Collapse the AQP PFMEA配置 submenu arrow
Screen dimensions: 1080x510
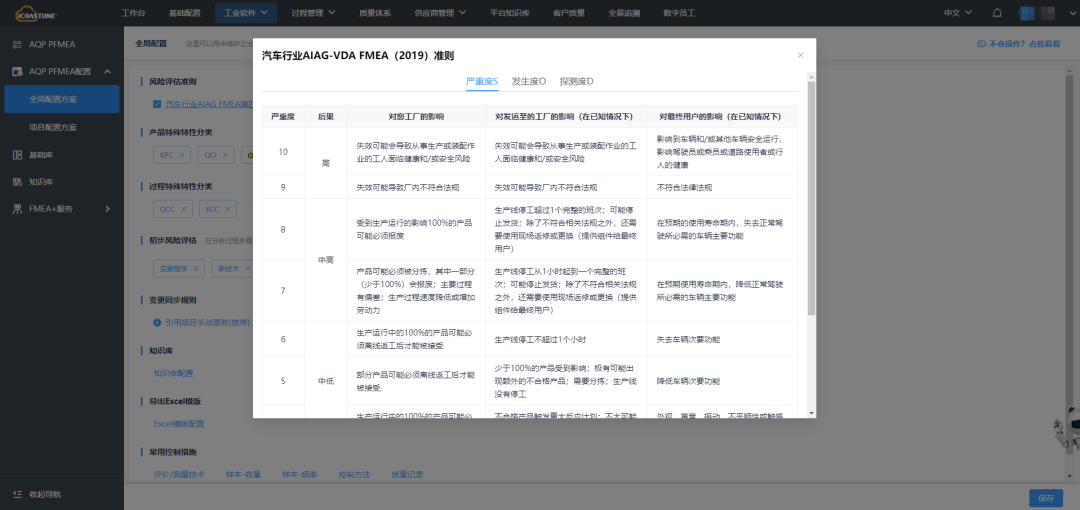pyautogui.click(x=107, y=72)
